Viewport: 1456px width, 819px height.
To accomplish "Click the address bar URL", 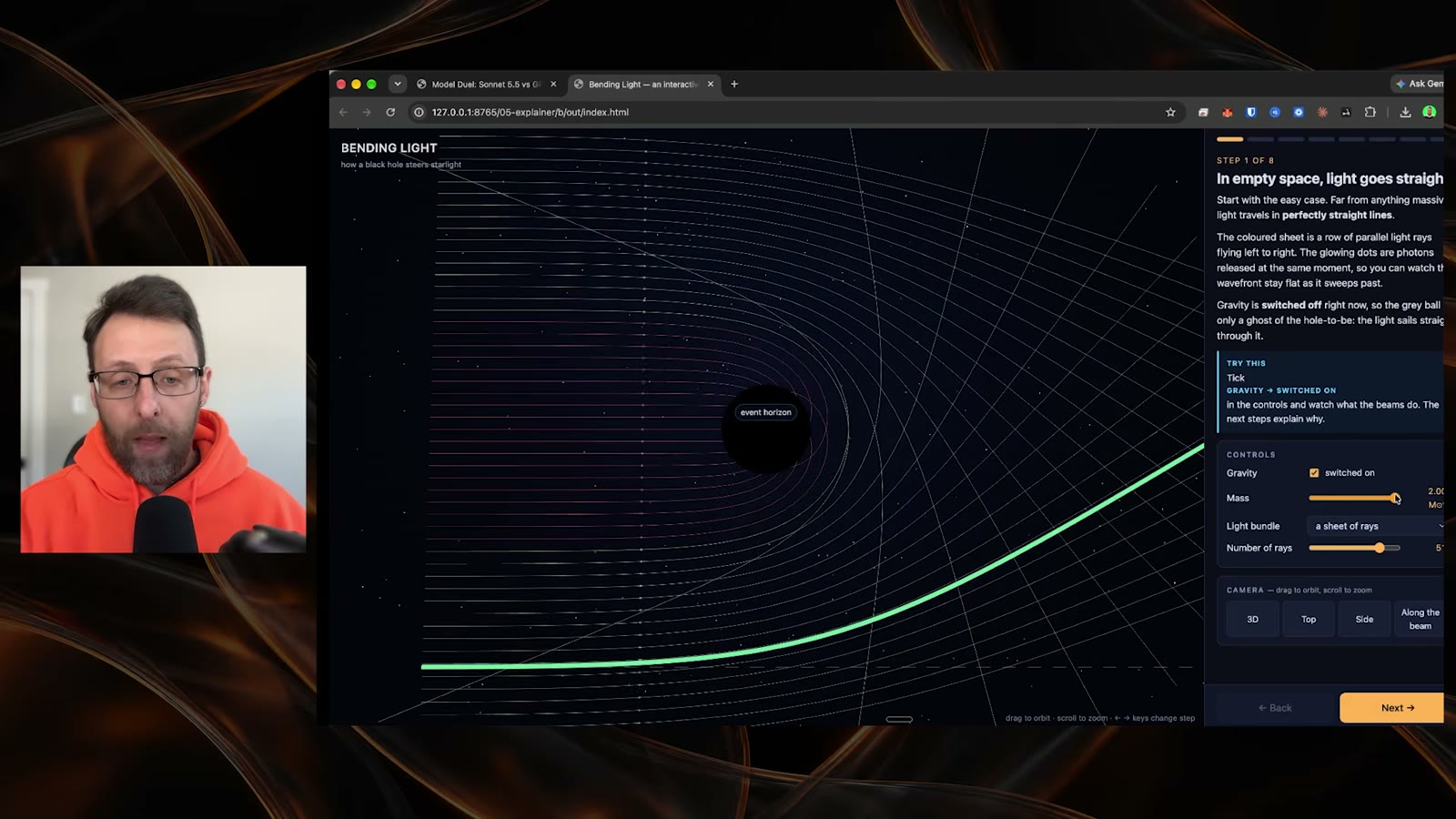I will point(530,112).
